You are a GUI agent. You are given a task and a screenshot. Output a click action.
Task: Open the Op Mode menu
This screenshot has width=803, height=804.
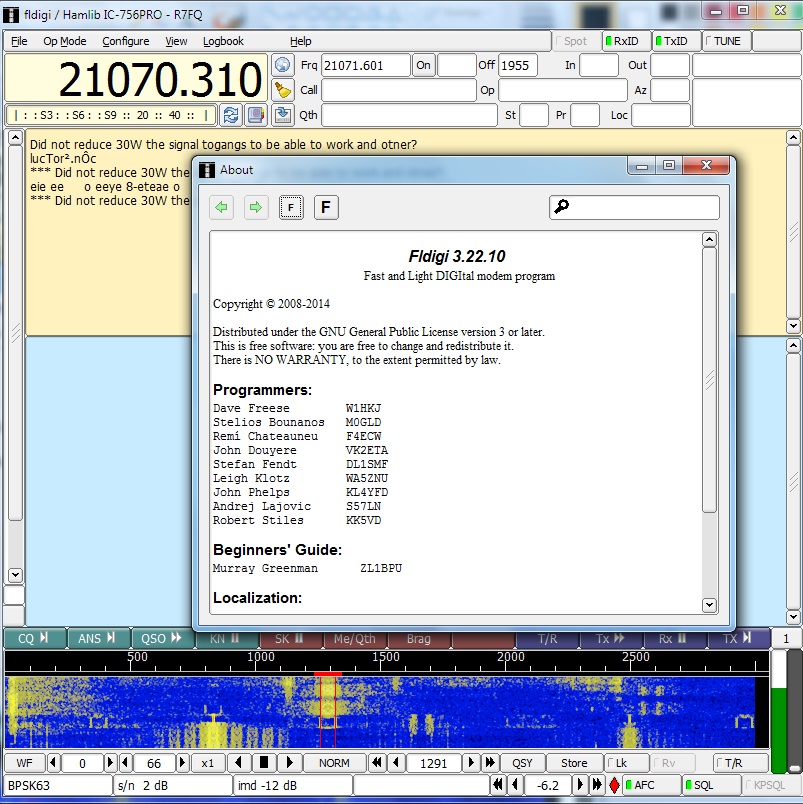[x=64, y=41]
